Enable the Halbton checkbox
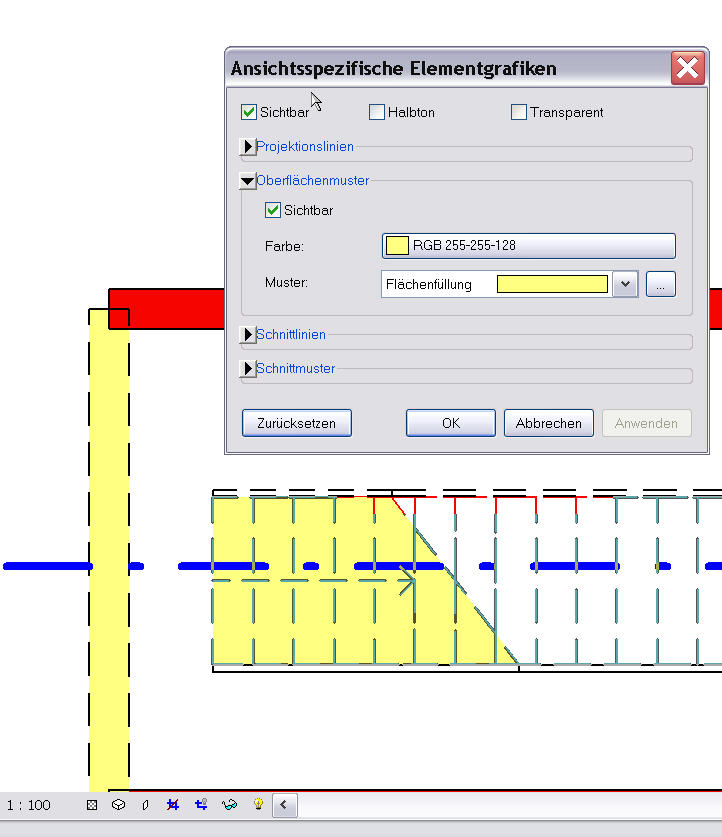This screenshot has height=837, width=722. click(377, 112)
